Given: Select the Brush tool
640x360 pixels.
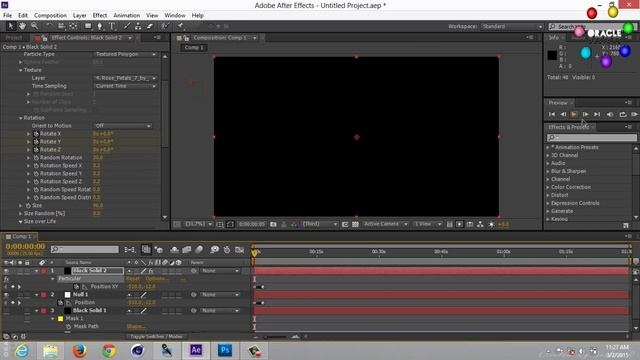Looking at the screenshot, I should point(127,26).
